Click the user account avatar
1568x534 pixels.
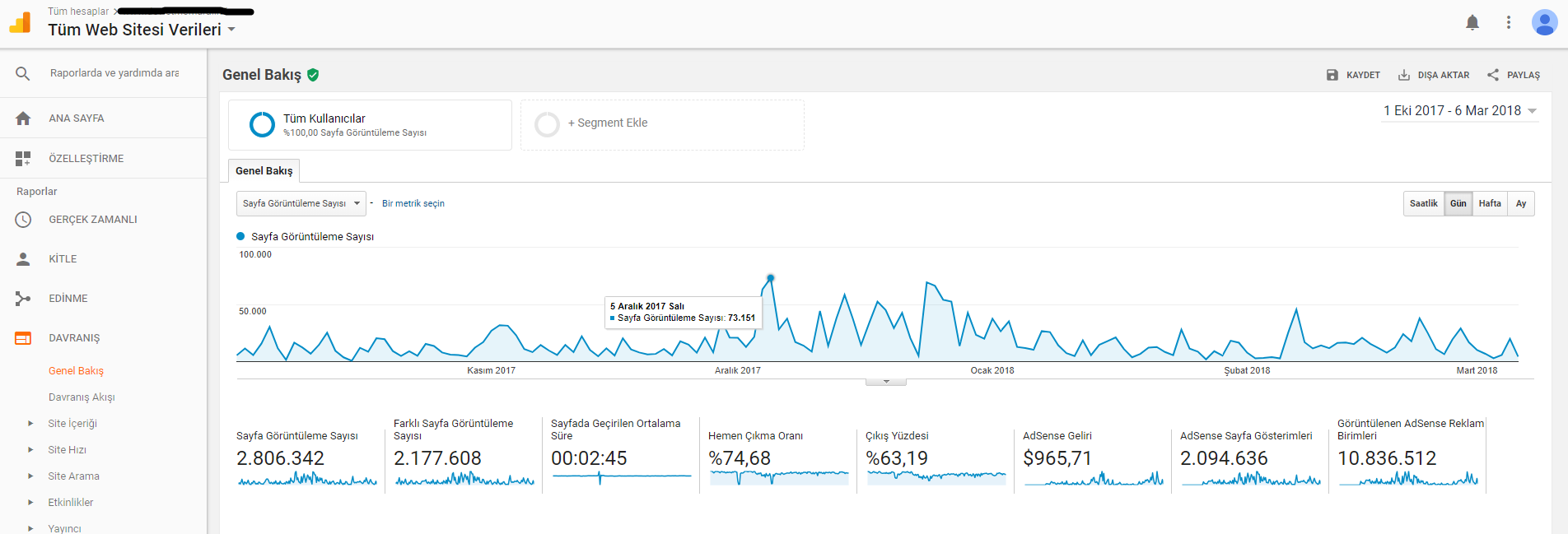click(1544, 22)
